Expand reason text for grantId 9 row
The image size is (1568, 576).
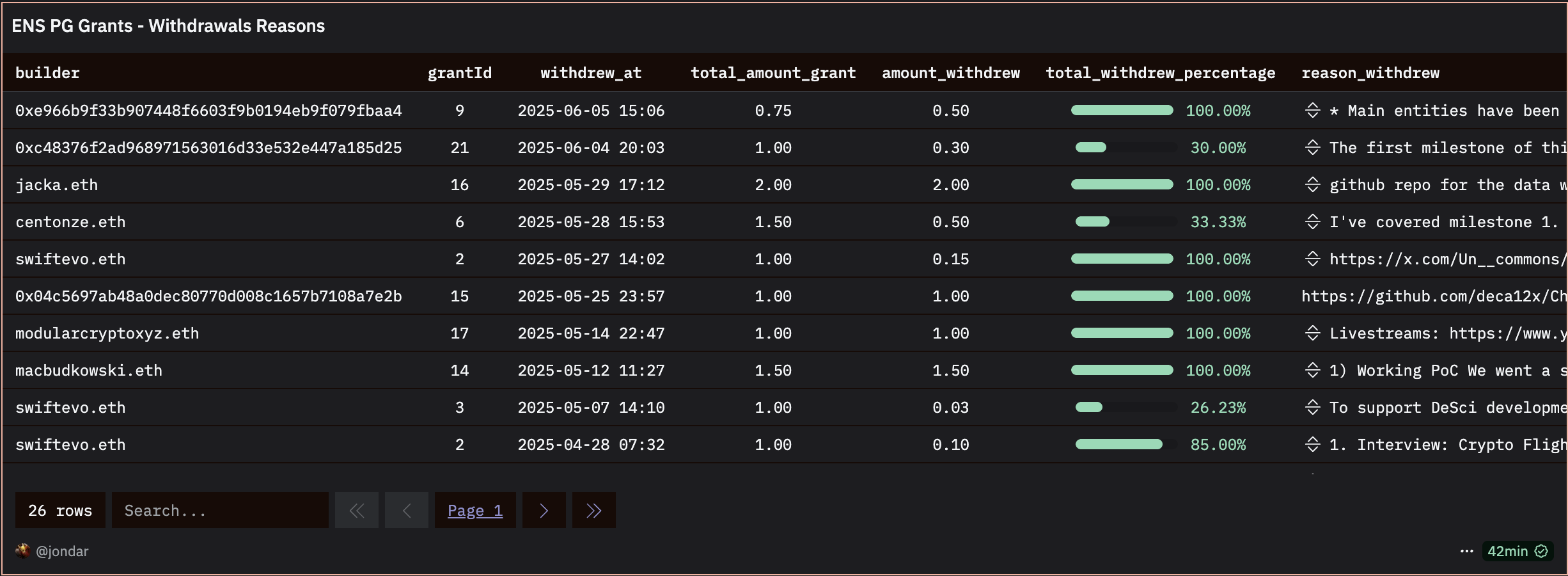[1312, 110]
